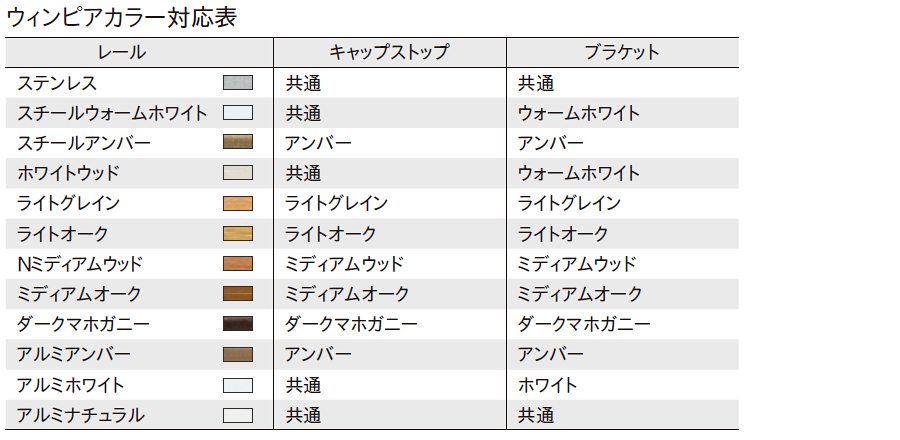Click the スチールウォームホワイト color swatch
Screen dimensions: 900x440
(238, 113)
